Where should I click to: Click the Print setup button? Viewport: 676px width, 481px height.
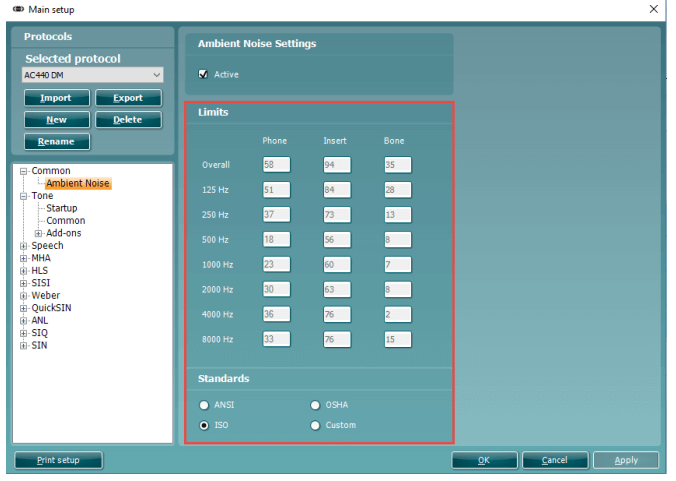point(59,460)
